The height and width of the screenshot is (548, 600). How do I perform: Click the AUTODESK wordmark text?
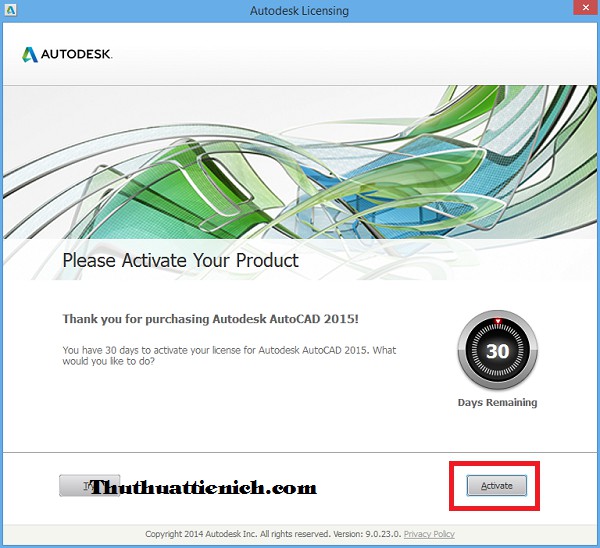click(x=77, y=54)
